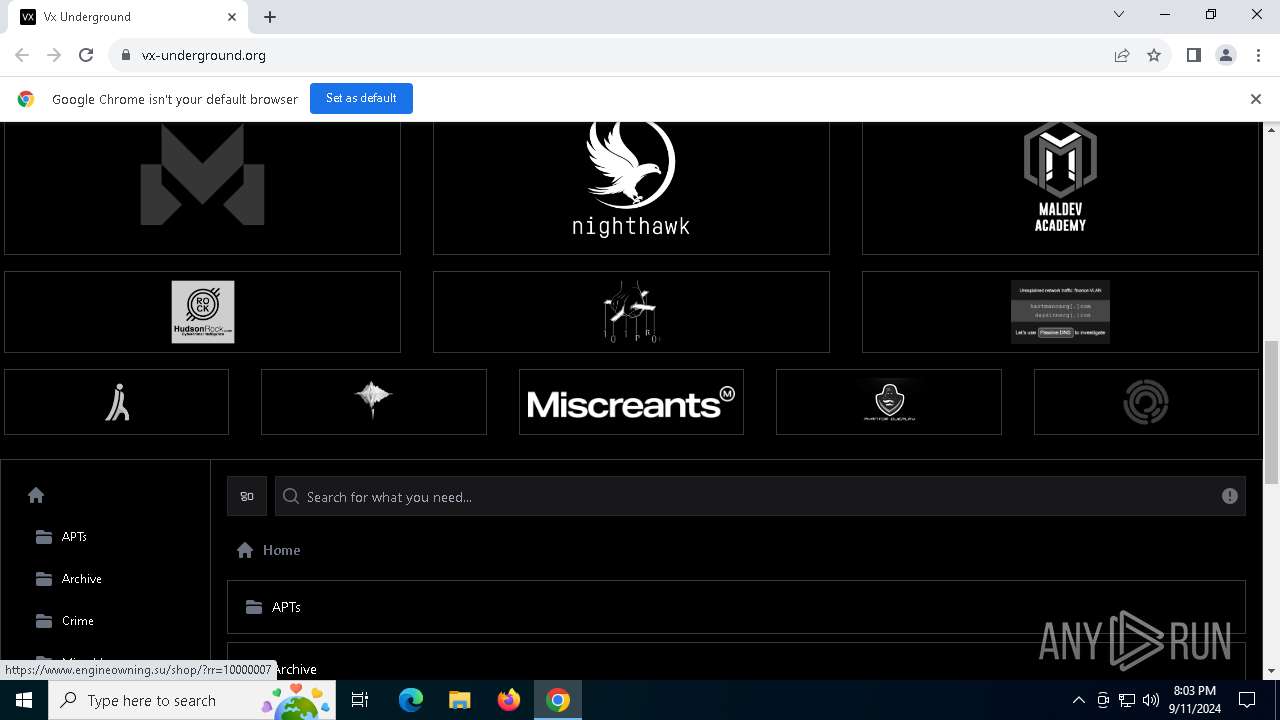The height and width of the screenshot is (720, 1280).
Task: Click the bearded mask sponsor icon
Action: pyautogui.click(x=889, y=402)
